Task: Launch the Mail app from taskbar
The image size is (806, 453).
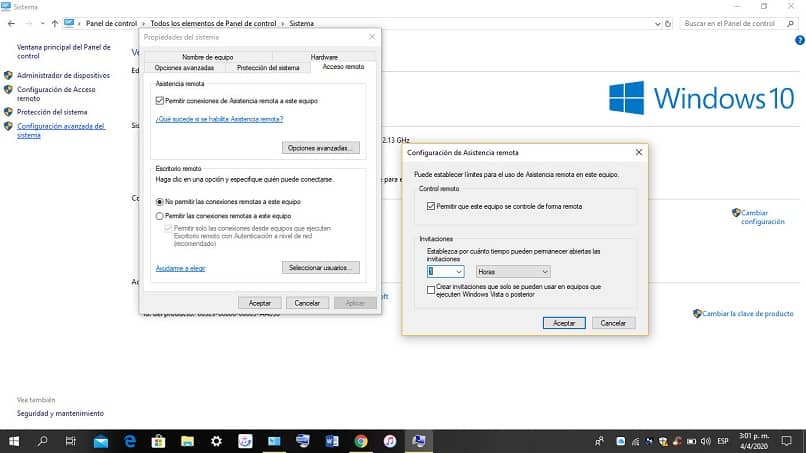Action: click(101, 441)
